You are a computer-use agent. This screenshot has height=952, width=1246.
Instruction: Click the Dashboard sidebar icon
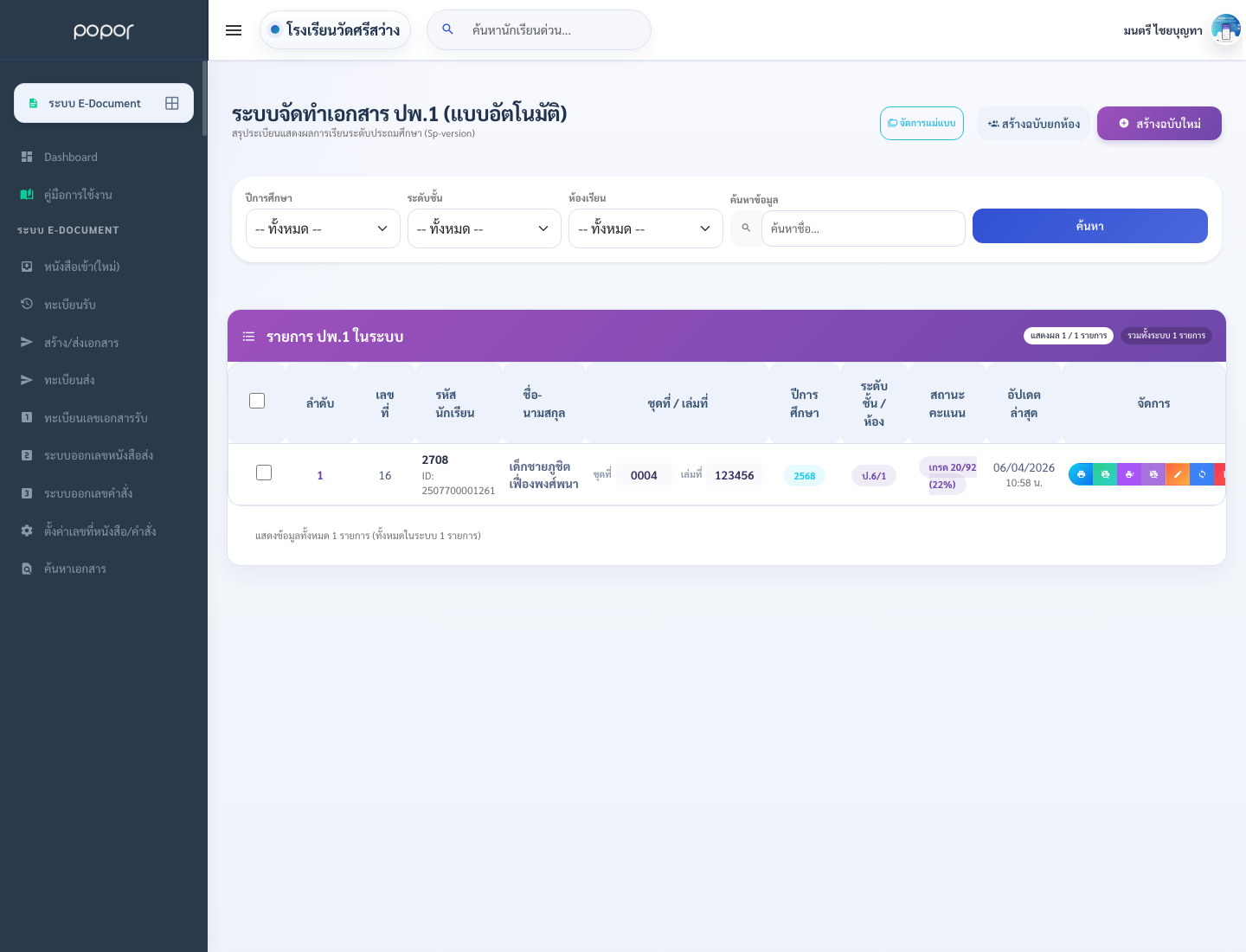27,157
